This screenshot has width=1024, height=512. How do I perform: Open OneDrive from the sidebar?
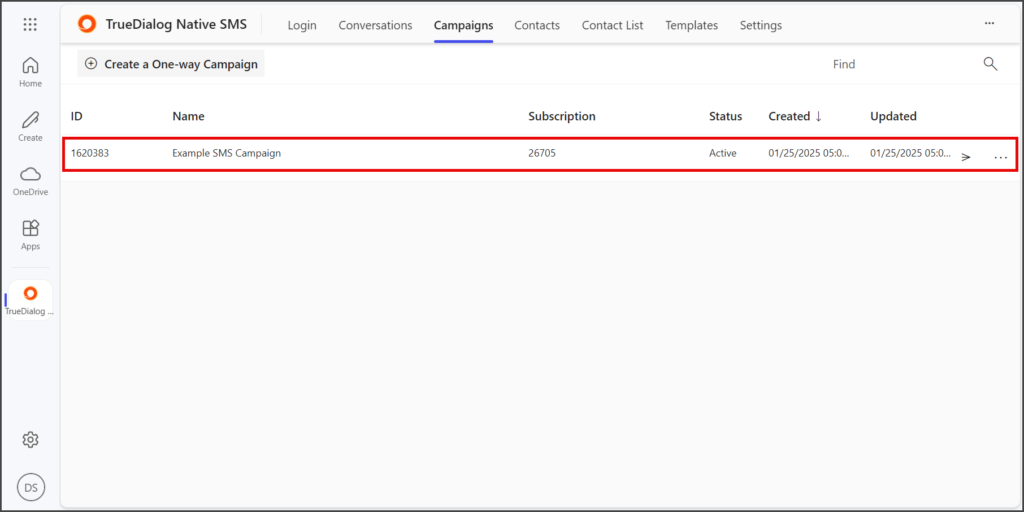point(30,180)
